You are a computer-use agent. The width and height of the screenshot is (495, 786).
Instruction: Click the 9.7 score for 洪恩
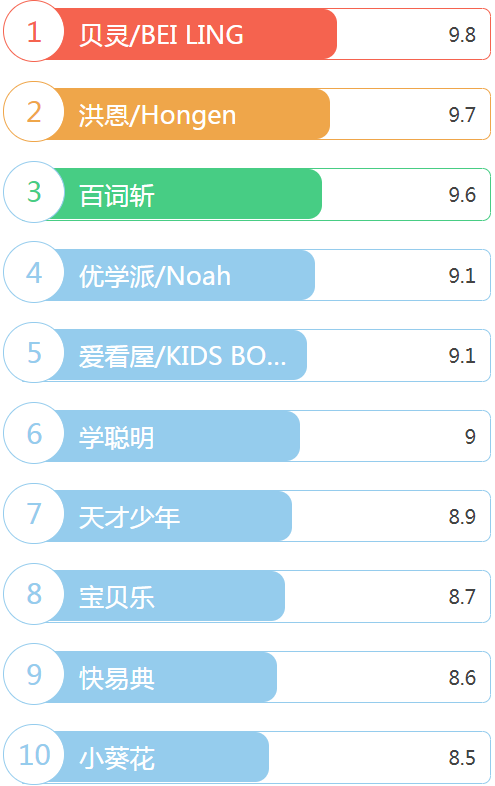(x=462, y=115)
